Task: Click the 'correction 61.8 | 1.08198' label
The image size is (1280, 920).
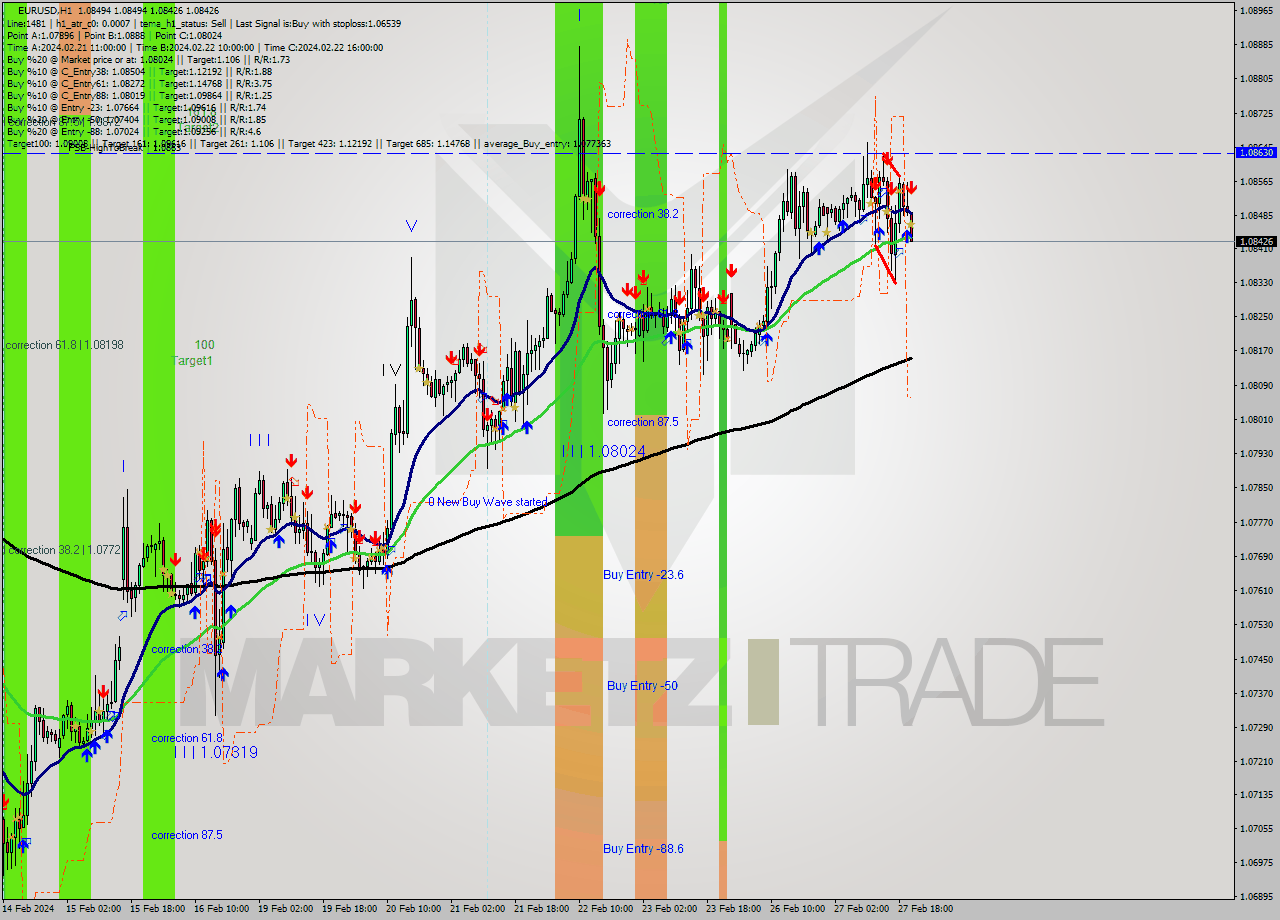Action: point(64,345)
